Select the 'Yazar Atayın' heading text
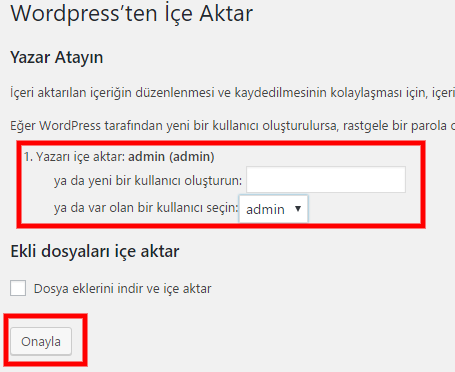Image resolution: width=455 pixels, height=372 pixels. pyautogui.click(x=57, y=57)
